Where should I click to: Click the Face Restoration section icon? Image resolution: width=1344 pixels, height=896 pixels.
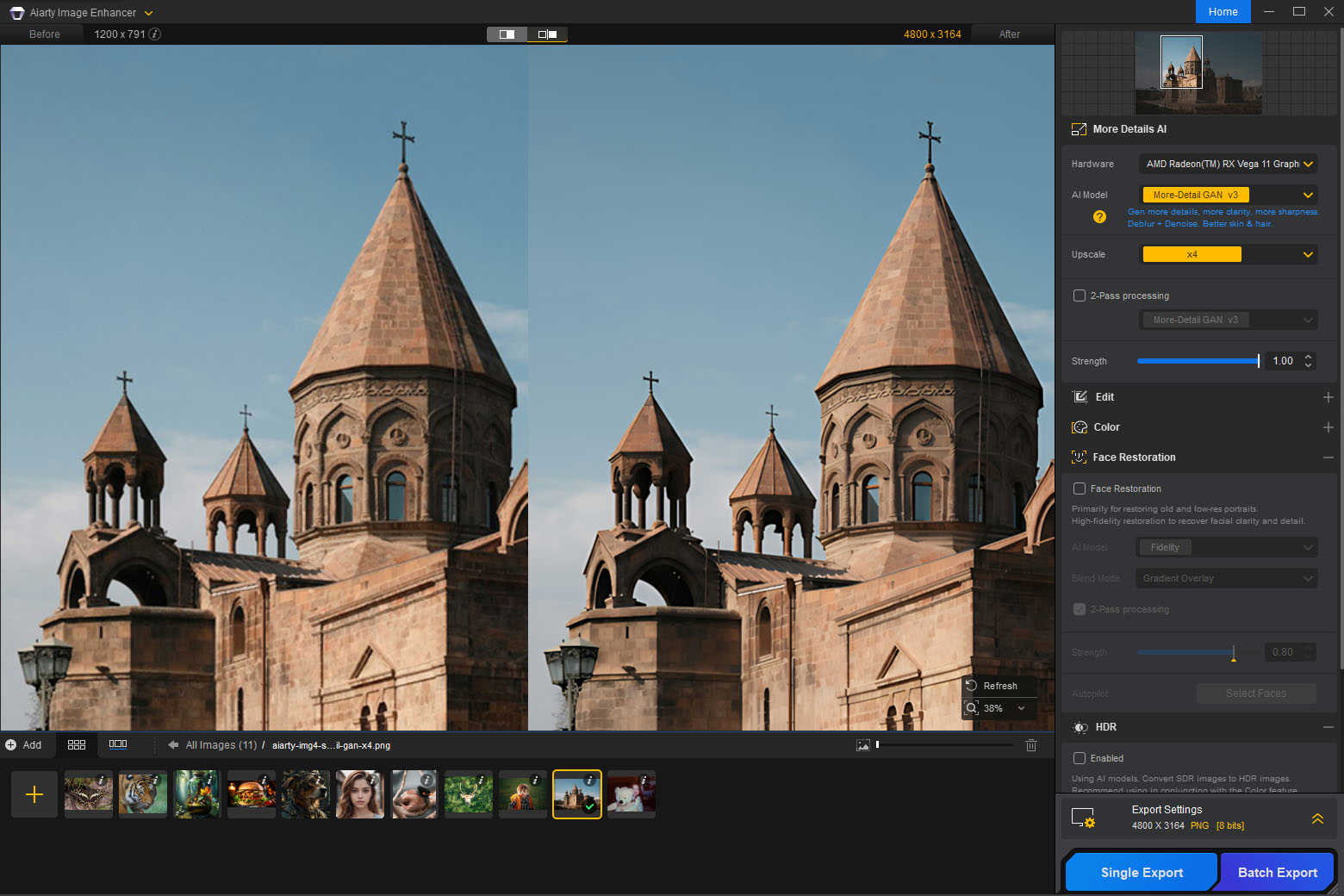[1079, 457]
